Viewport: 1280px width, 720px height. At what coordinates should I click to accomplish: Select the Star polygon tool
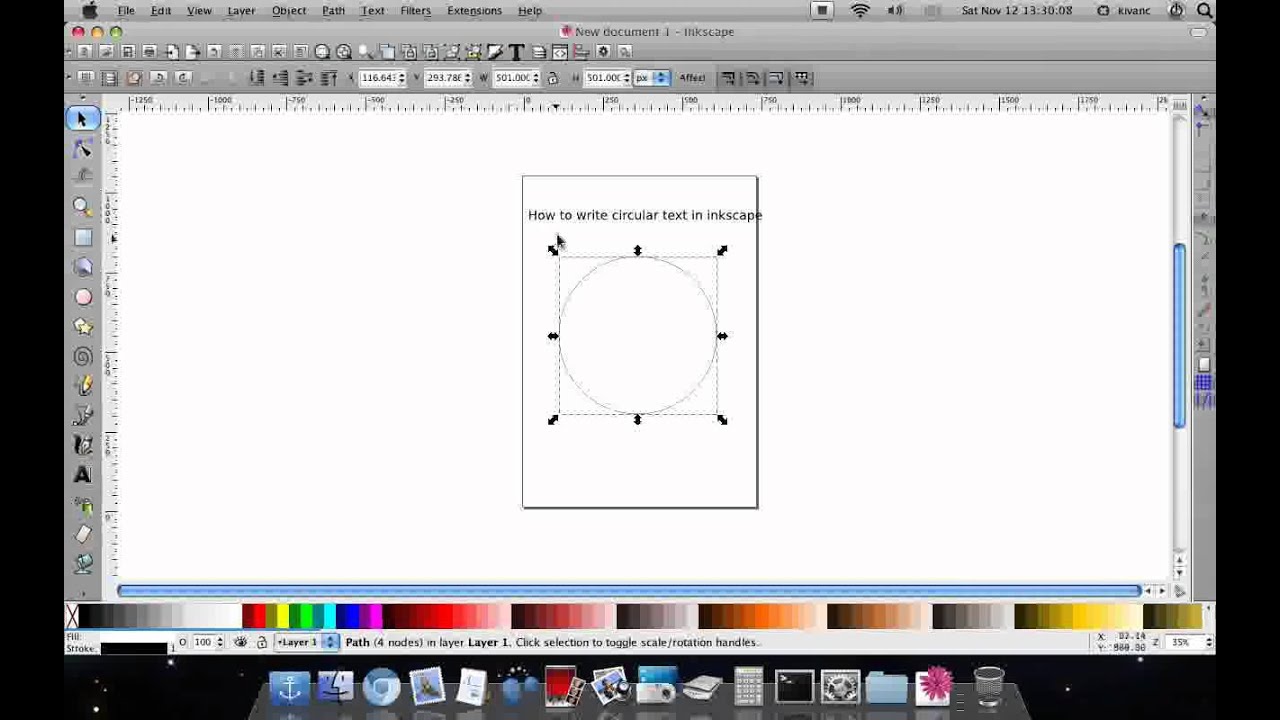(x=82, y=326)
